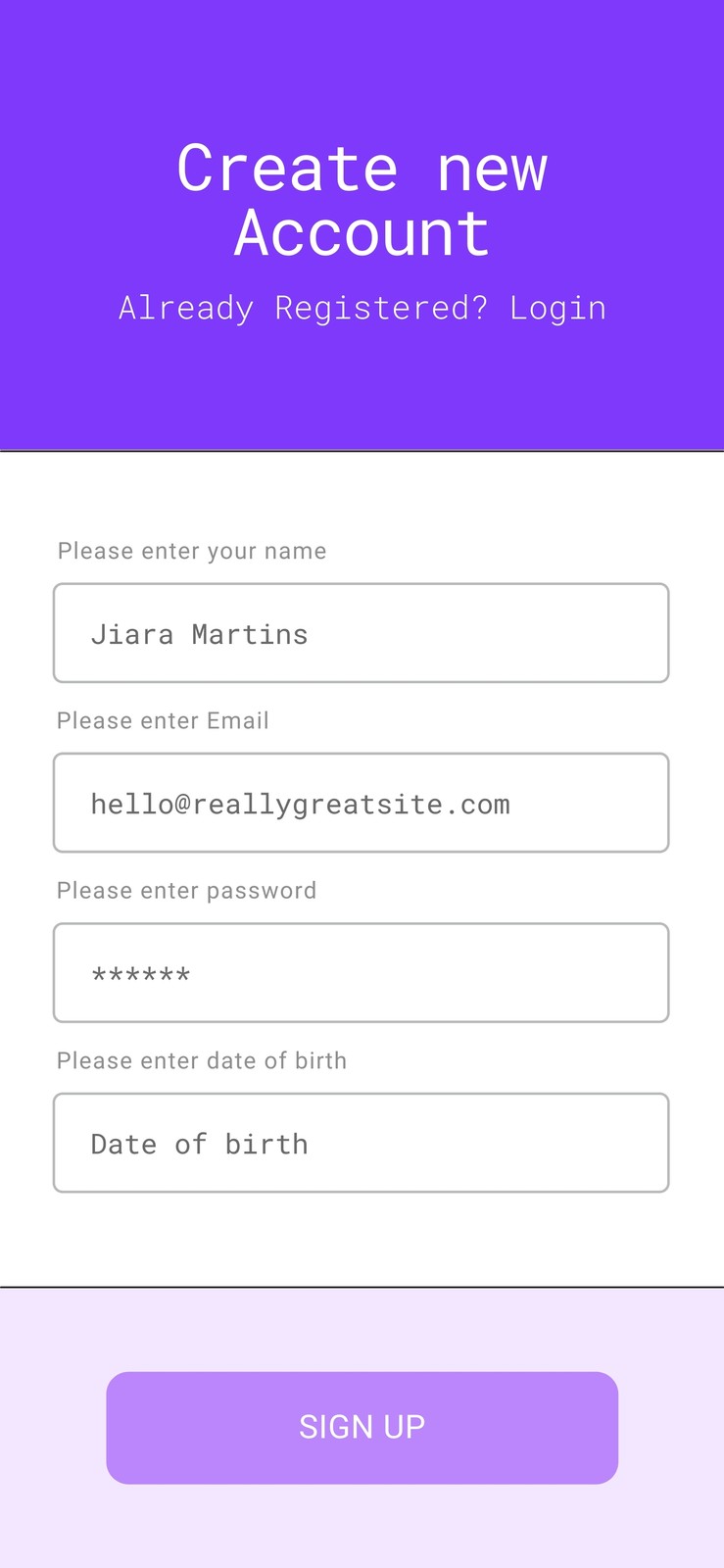Select the email address input field
724x1568 pixels.
(x=362, y=803)
